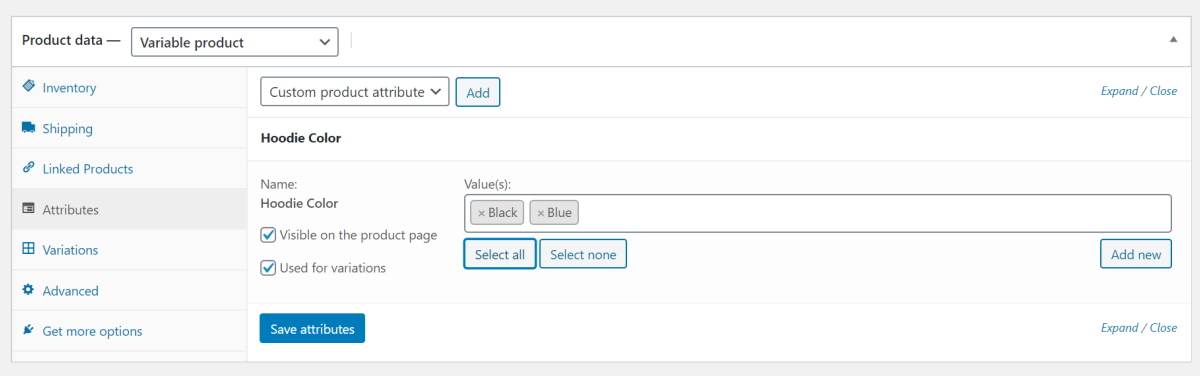1200x376 pixels.
Task: Open the Shipping tab
Action: pyautogui.click(x=129, y=128)
